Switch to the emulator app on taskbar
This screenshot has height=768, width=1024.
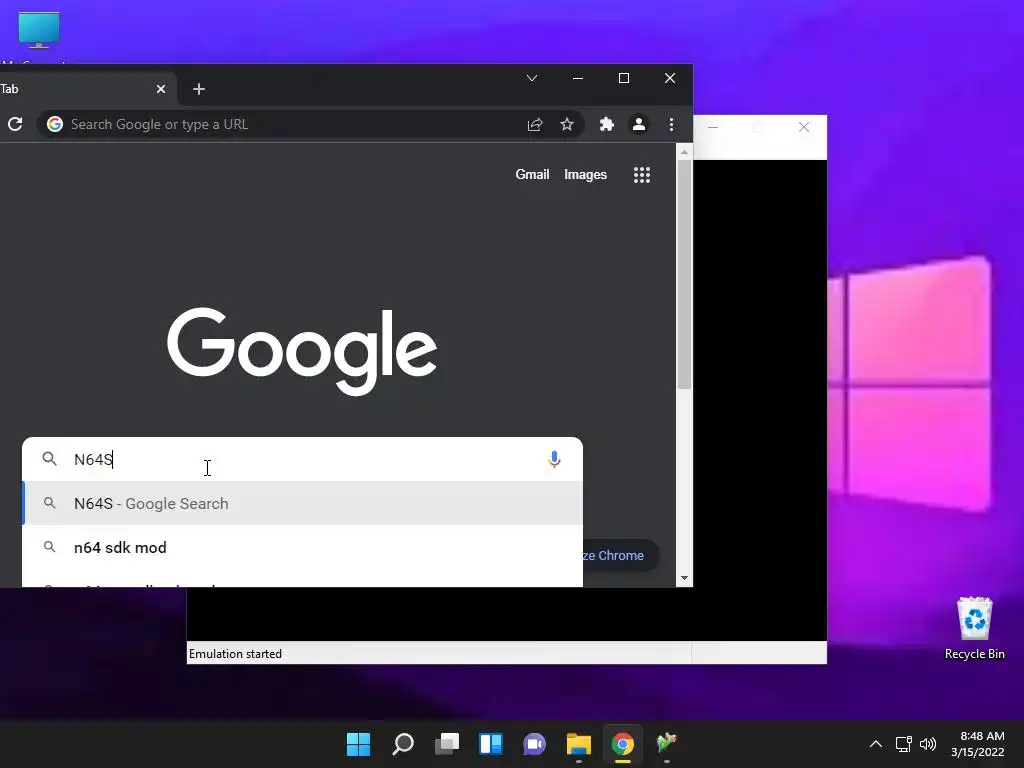[666, 744]
